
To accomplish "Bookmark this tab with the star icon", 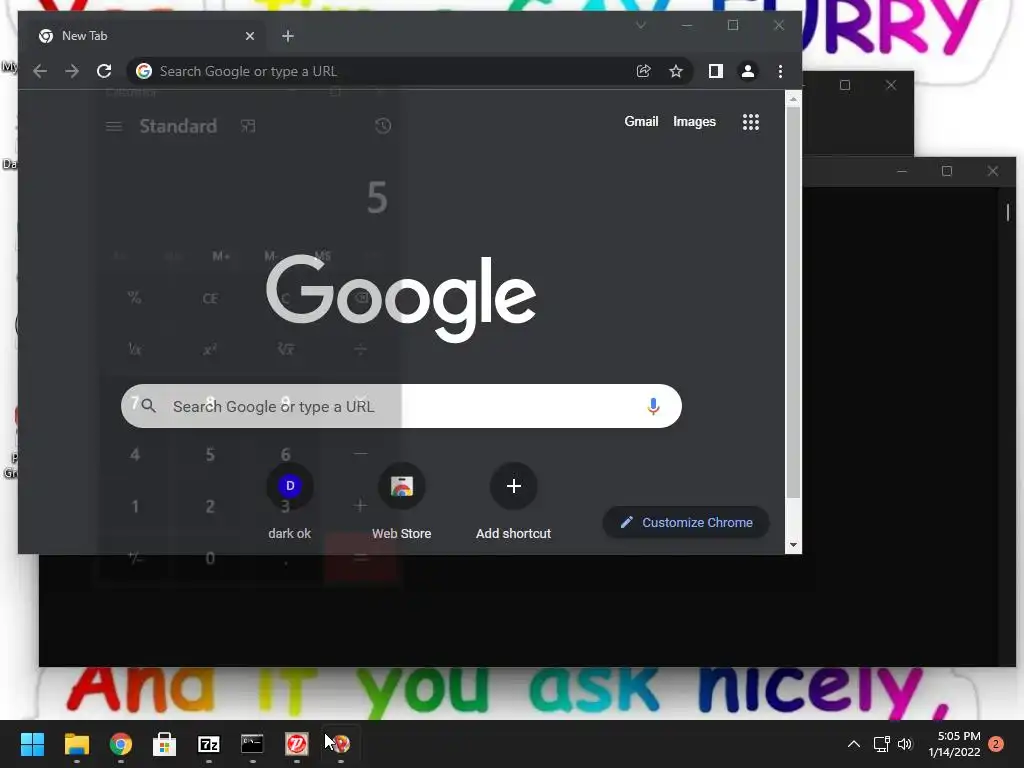I will [x=676, y=71].
